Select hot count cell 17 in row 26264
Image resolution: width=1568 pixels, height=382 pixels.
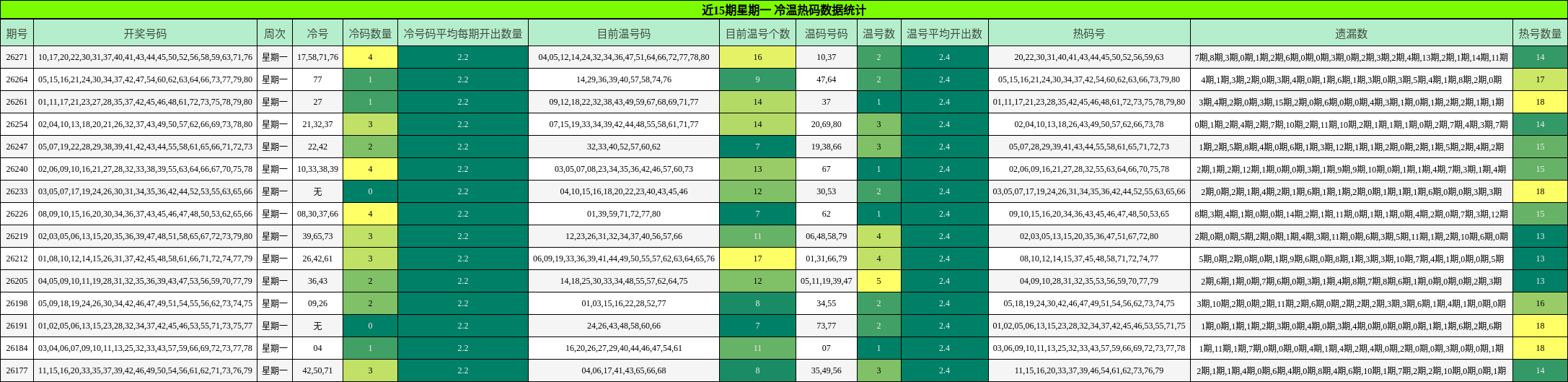pyautogui.click(x=1540, y=79)
